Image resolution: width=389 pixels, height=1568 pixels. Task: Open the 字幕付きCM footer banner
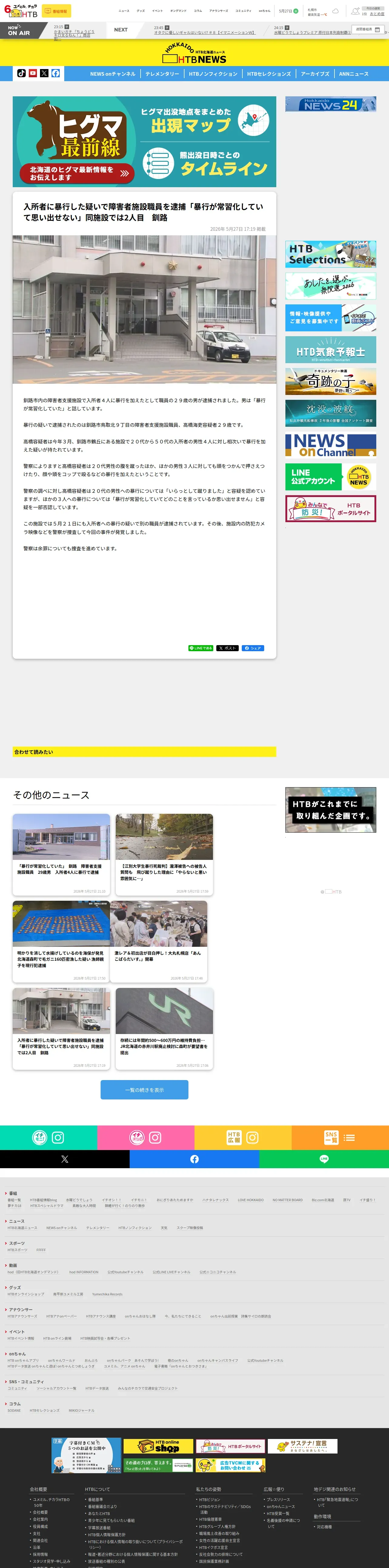click(x=86, y=1455)
